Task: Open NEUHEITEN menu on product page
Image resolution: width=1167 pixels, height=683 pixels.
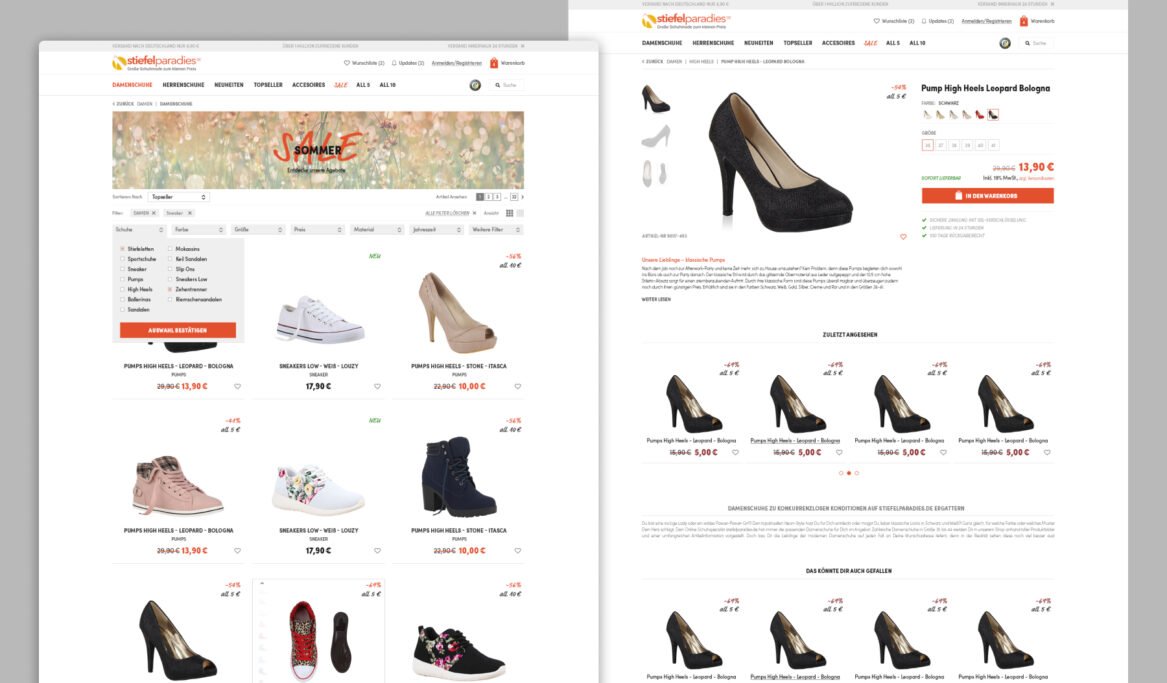Action: point(759,43)
